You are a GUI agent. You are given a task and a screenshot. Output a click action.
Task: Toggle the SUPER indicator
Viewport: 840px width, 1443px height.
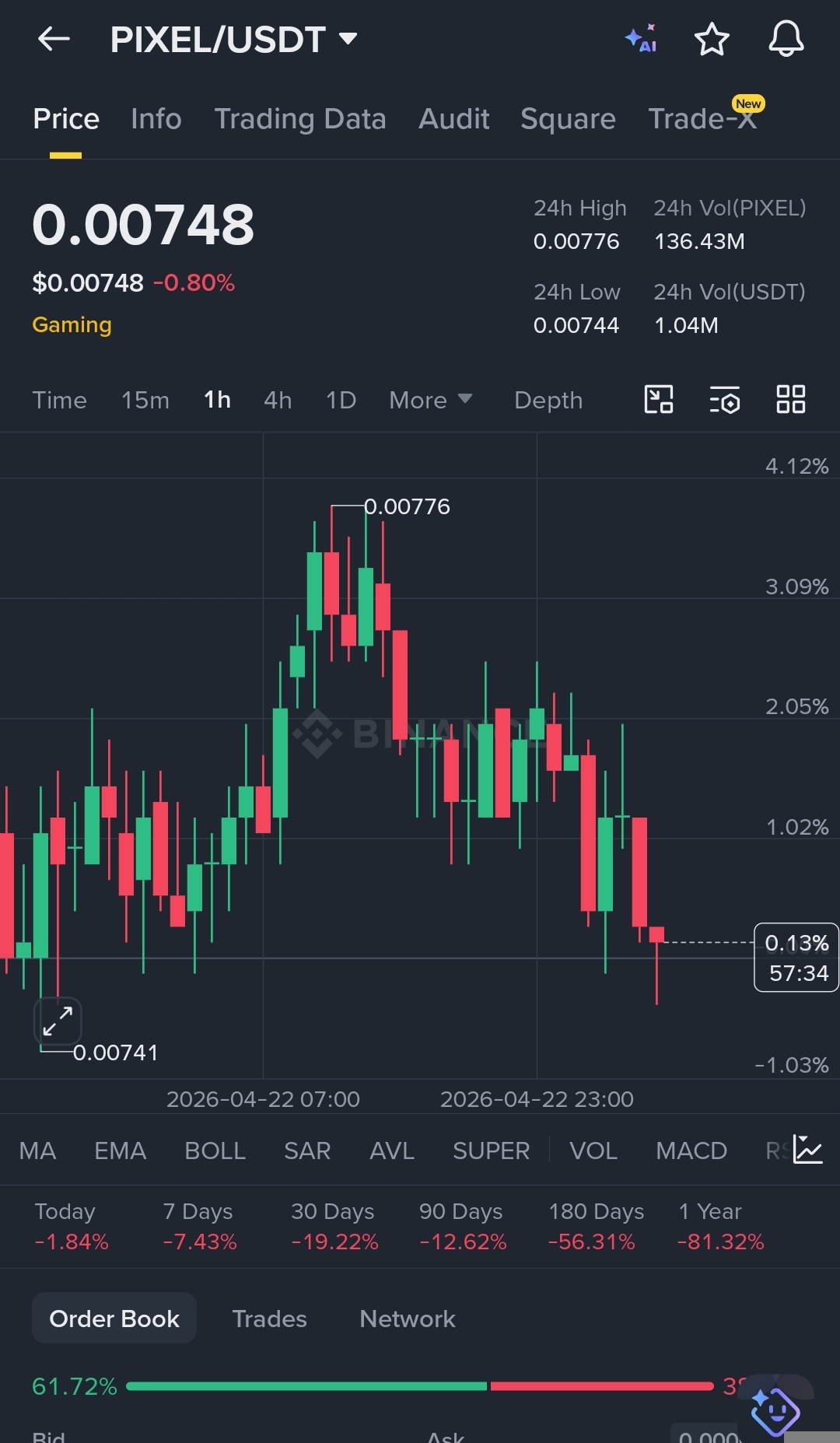pos(492,1151)
